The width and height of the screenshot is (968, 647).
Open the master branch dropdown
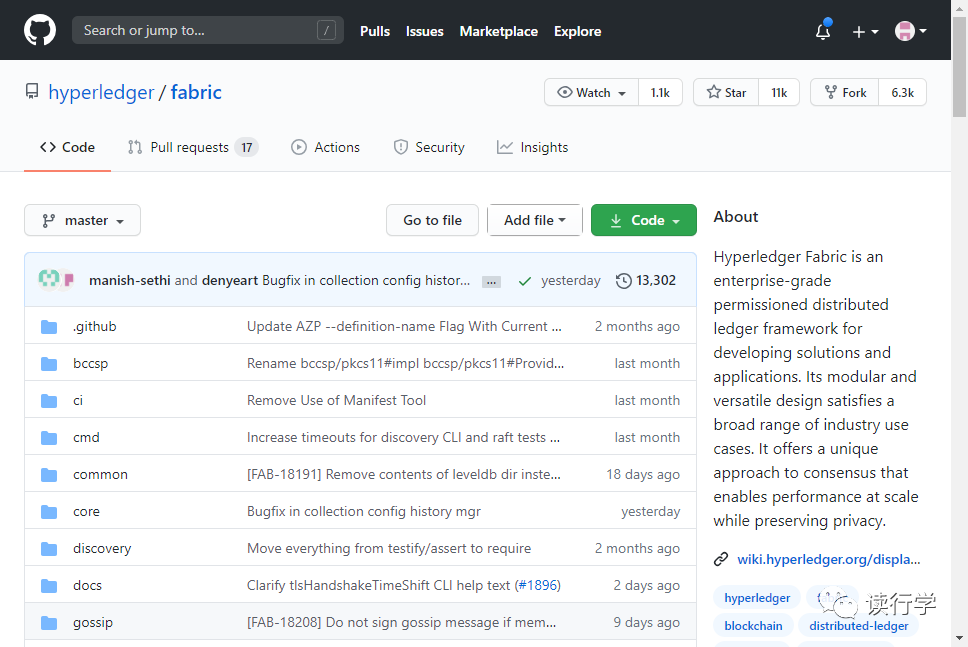pyautogui.click(x=82, y=220)
